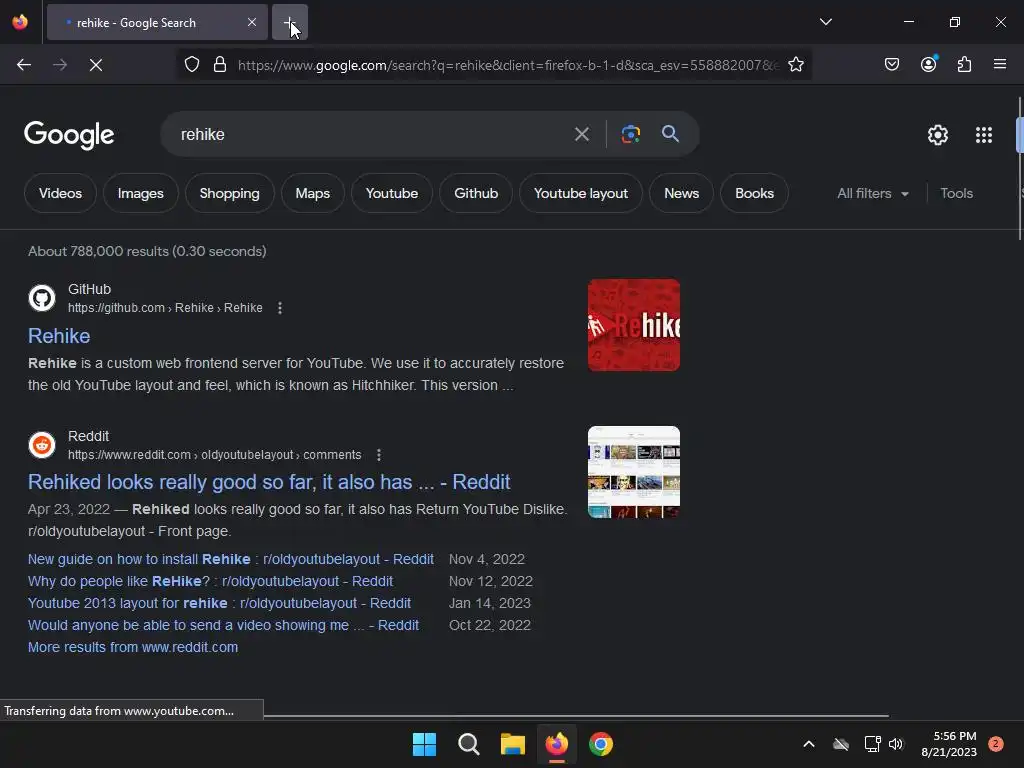The image size is (1024, 768).
Task: Open Google quick settings gear
Action: coord(938,135)
